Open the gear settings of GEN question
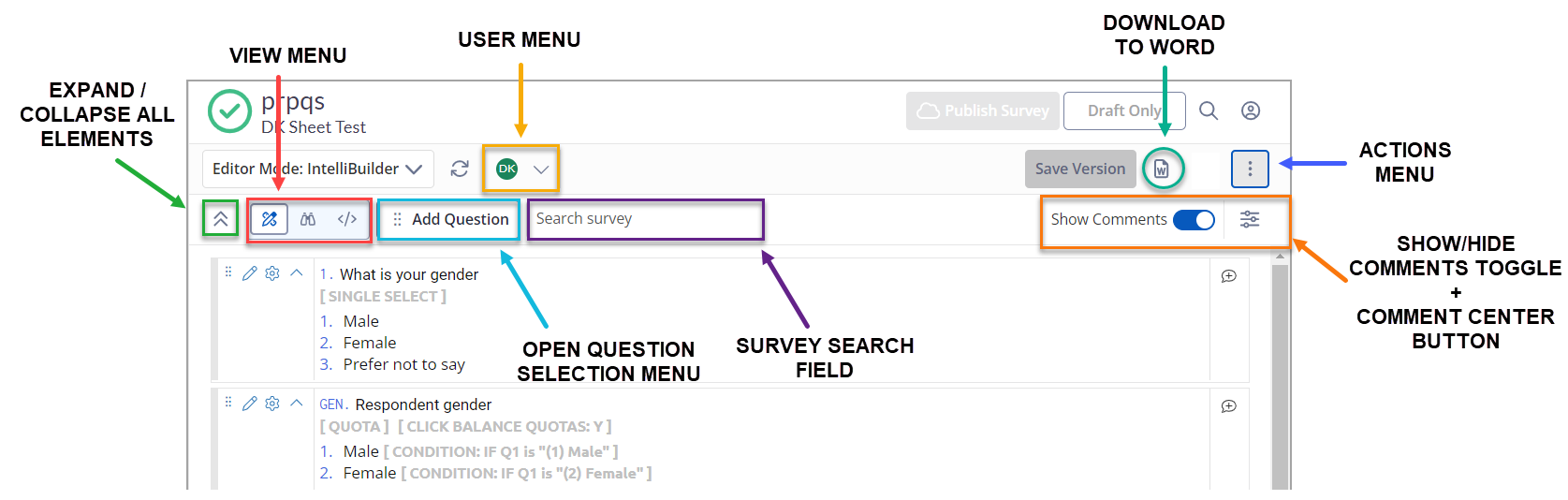1568x500 pixels. pyautogui.click(x=272, y=404)
